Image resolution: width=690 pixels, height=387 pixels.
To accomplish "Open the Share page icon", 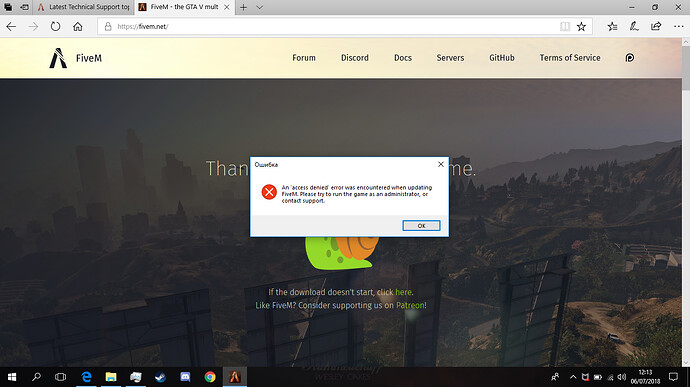I will (x=656, y=26).
